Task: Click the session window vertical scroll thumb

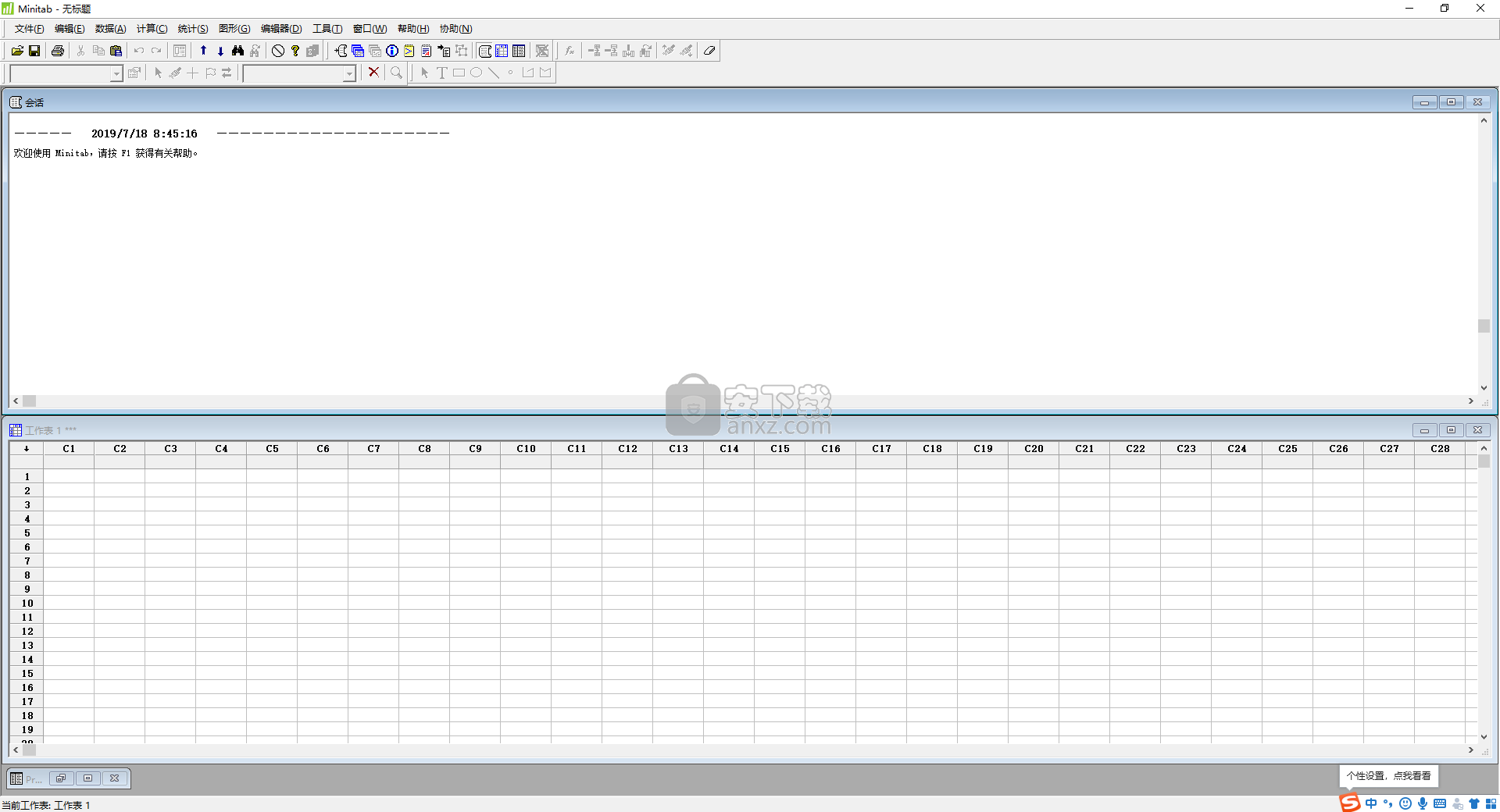Action: 1484,326
